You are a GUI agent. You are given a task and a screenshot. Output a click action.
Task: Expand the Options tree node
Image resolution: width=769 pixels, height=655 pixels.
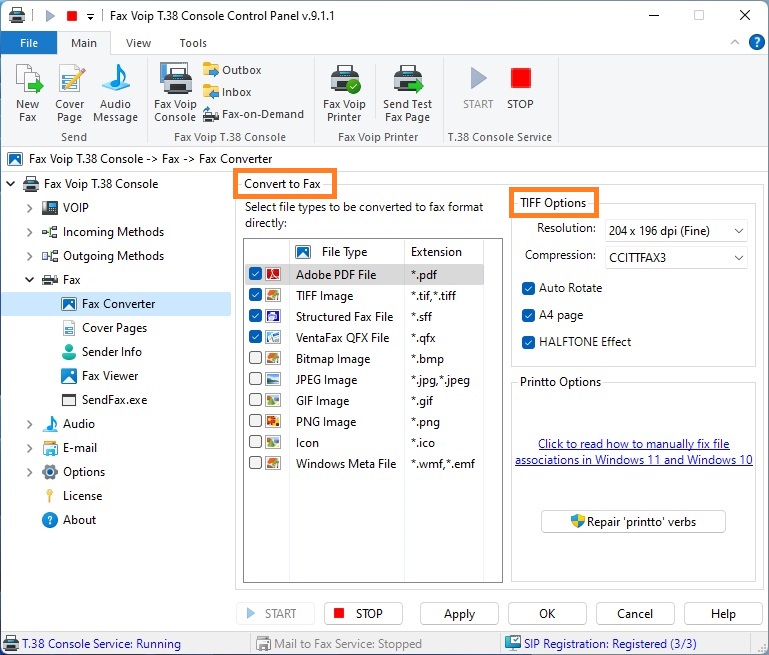tap(29, 472)
